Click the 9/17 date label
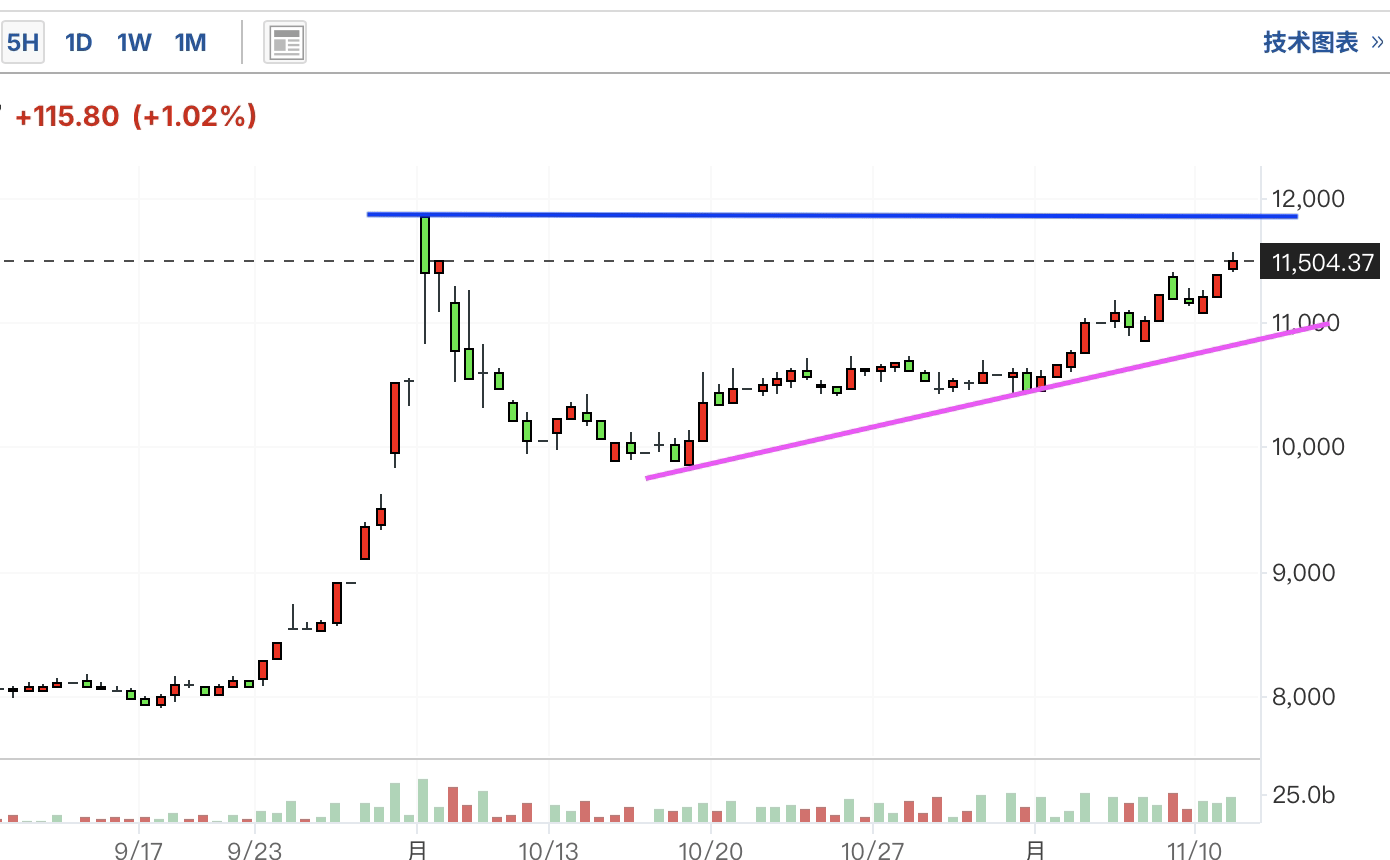Image resolution: width=1390 pixels, height=860 pixels. click(139, 850)
